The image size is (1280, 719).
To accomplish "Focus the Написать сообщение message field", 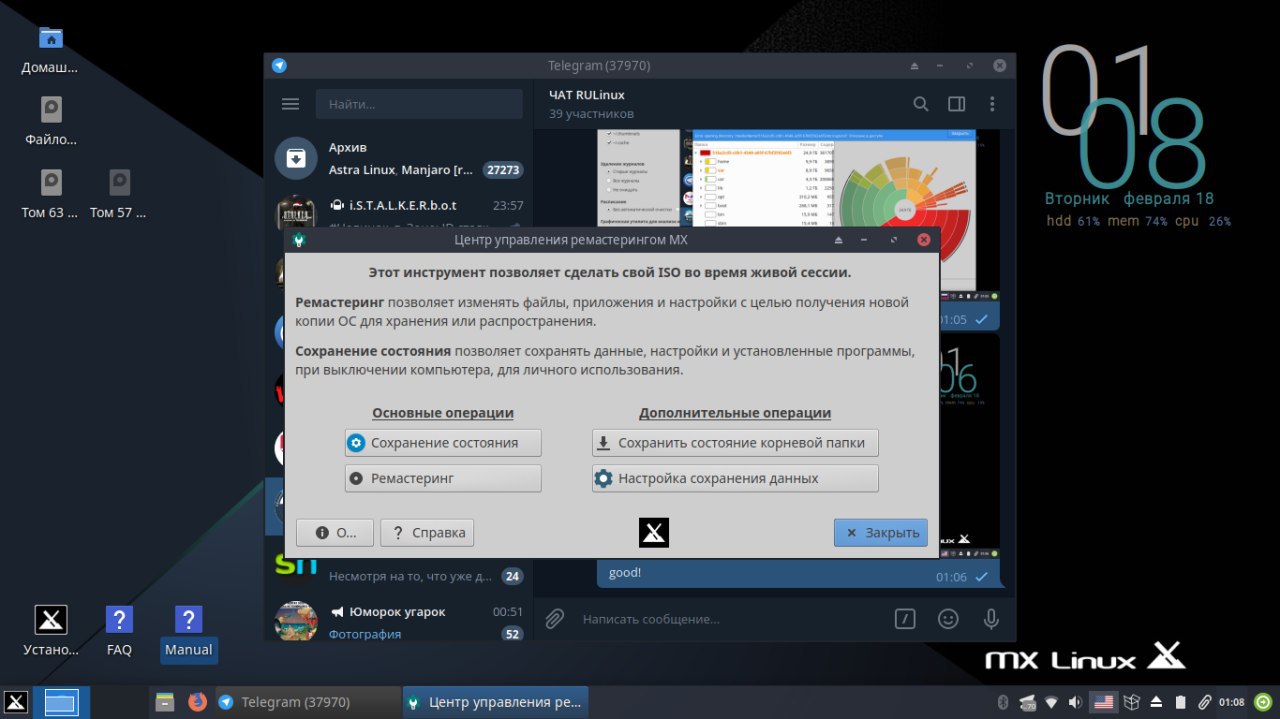I will pos(730,619).
